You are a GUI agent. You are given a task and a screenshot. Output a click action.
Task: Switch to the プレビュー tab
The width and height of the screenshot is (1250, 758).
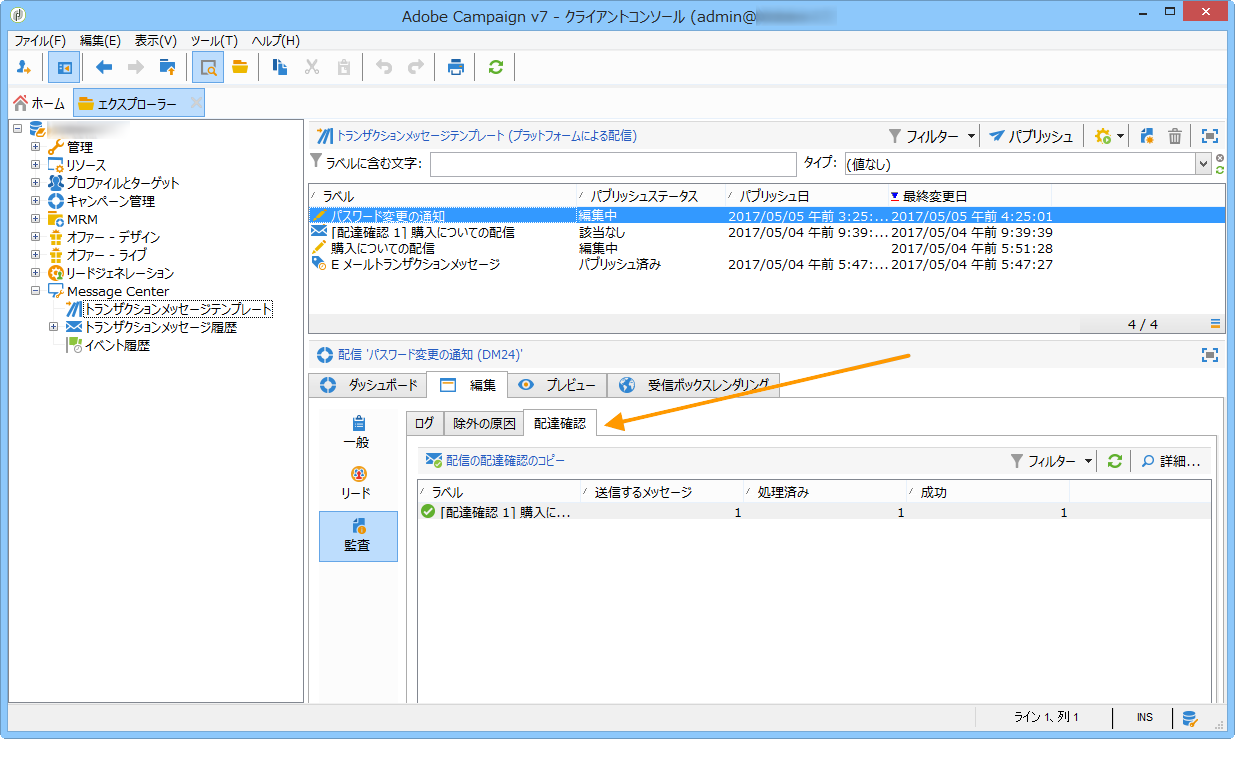coord(557,385)
